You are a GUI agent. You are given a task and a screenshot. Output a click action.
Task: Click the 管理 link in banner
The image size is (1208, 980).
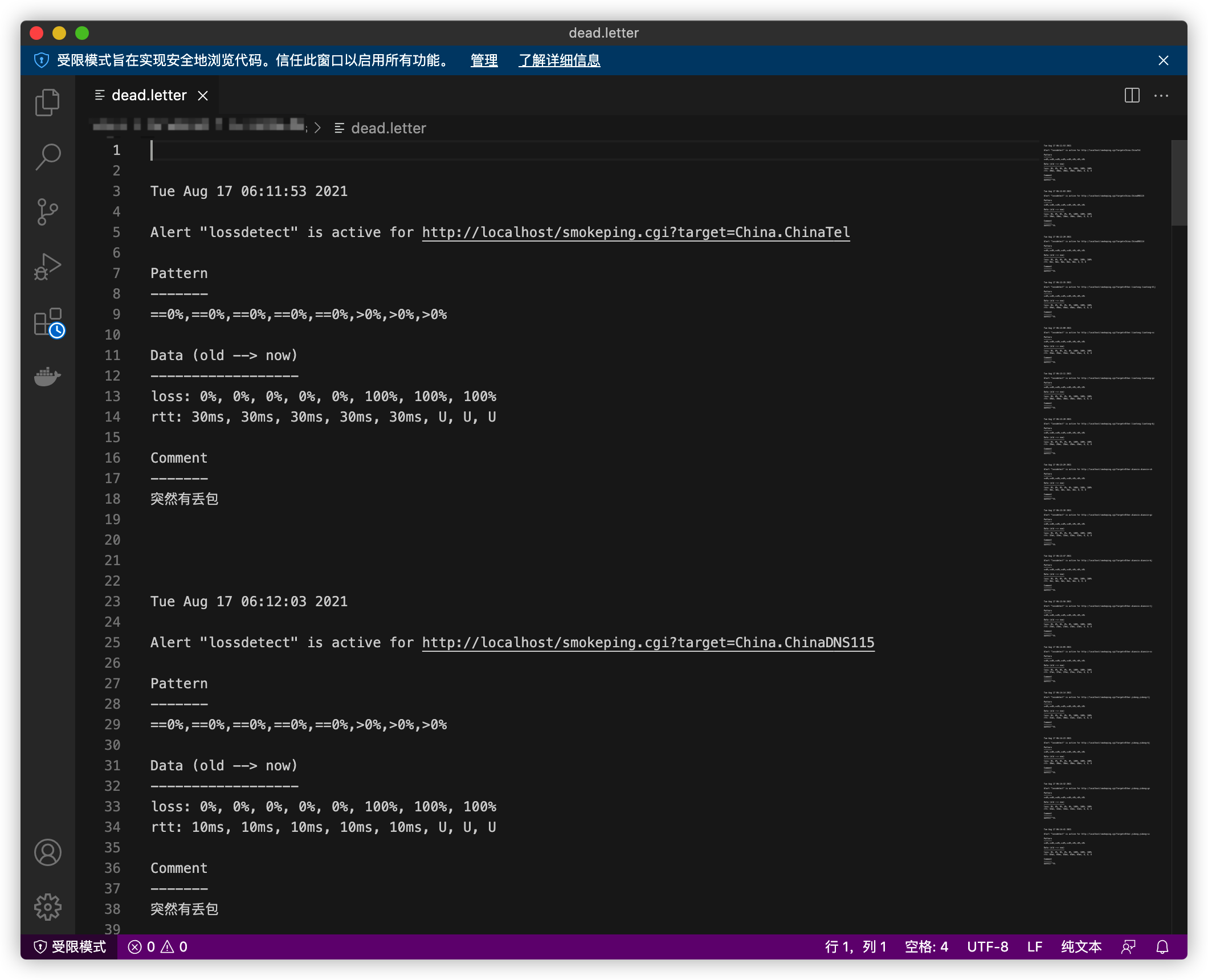pos(484,60)
